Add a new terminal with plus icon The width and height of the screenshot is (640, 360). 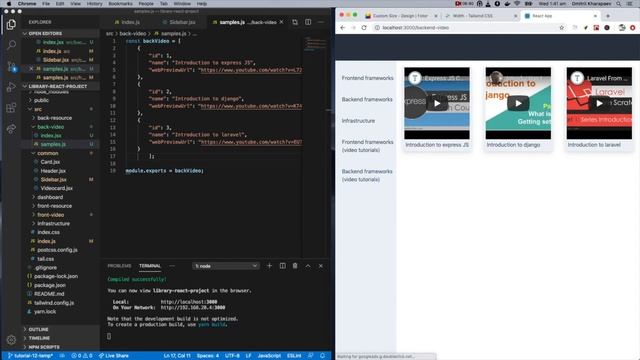(269, 266)
